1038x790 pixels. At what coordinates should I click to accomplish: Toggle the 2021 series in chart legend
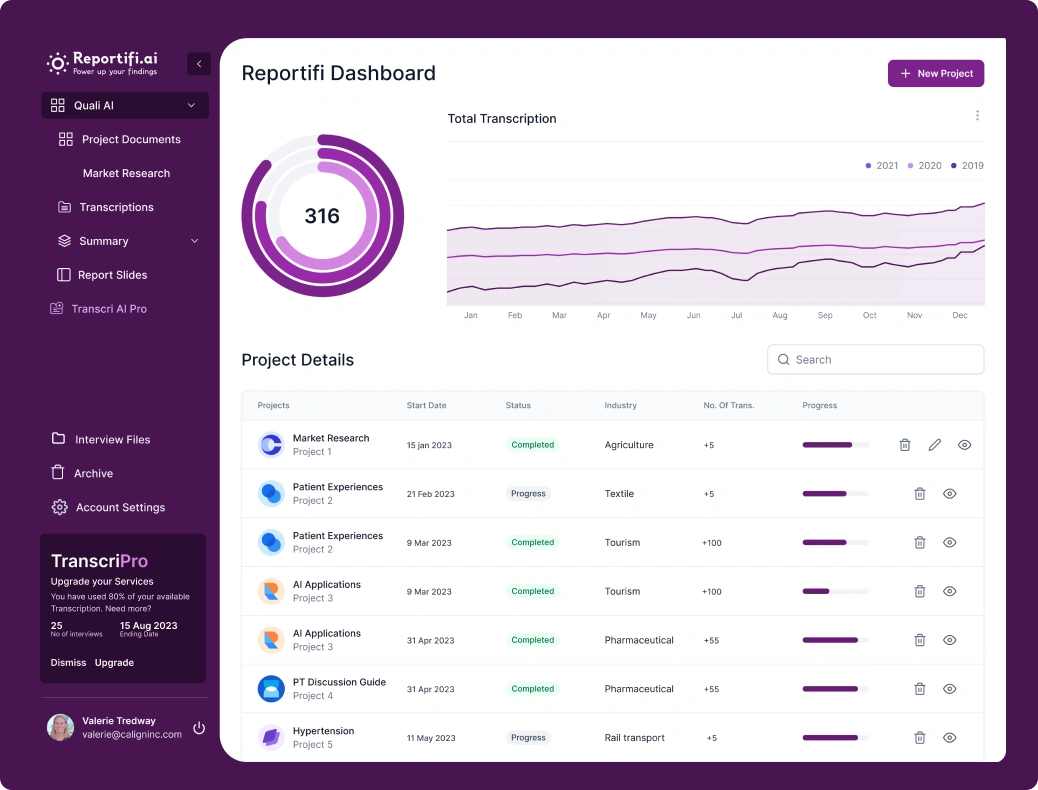[x=882, y=166]
